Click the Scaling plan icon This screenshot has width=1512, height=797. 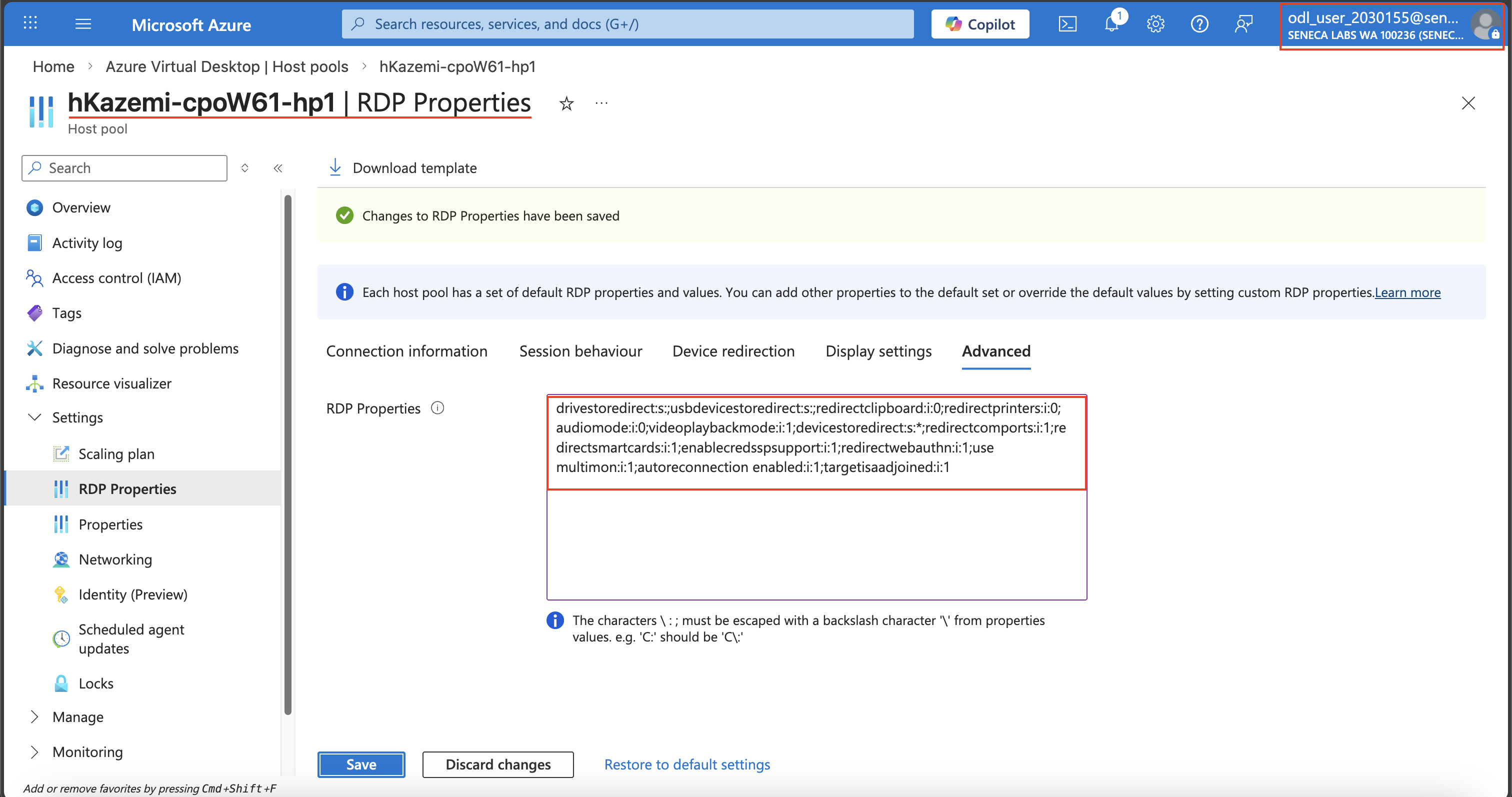(x=61, y=453)
